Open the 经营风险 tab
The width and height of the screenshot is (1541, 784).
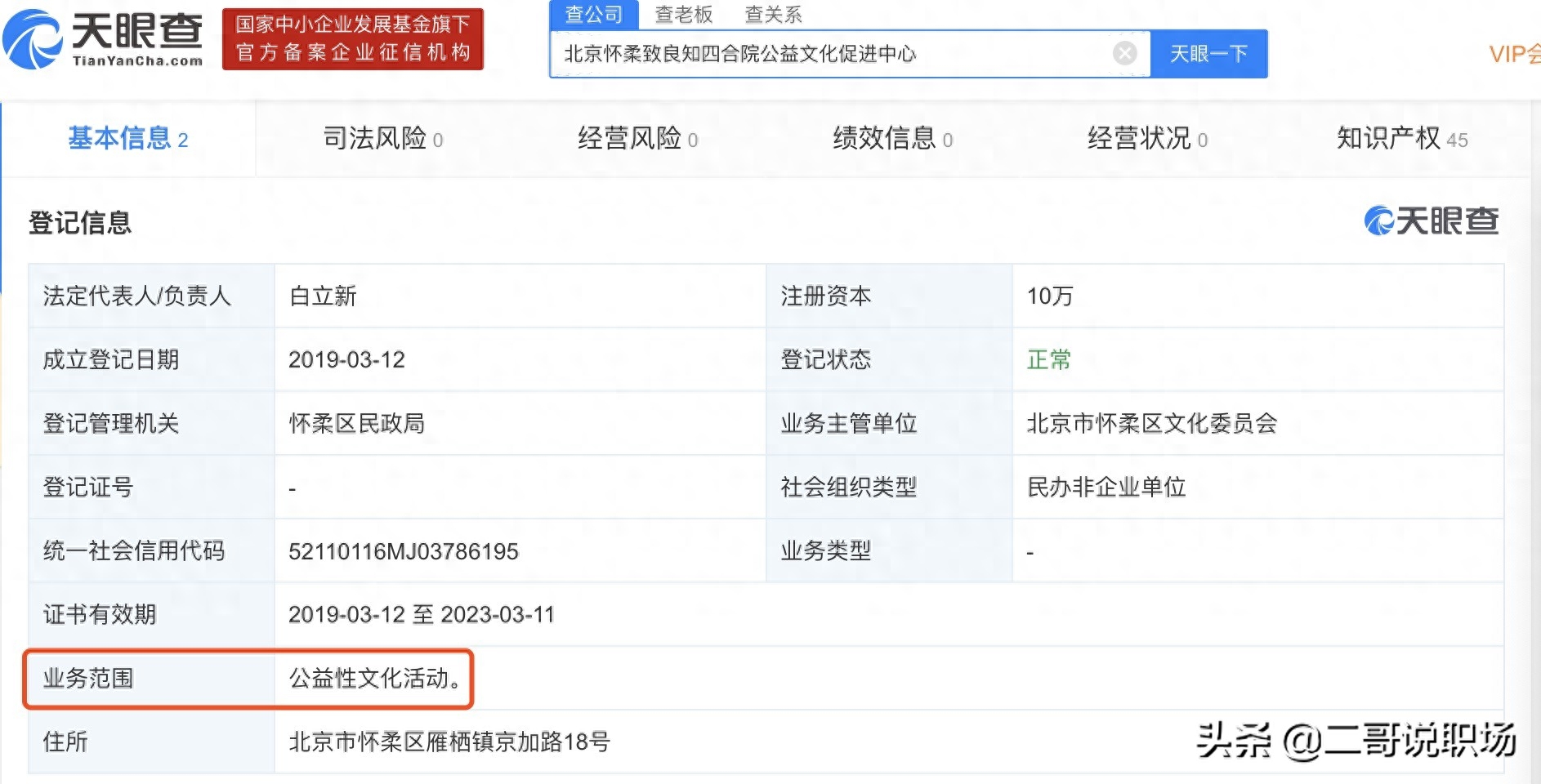click(638, 139)
